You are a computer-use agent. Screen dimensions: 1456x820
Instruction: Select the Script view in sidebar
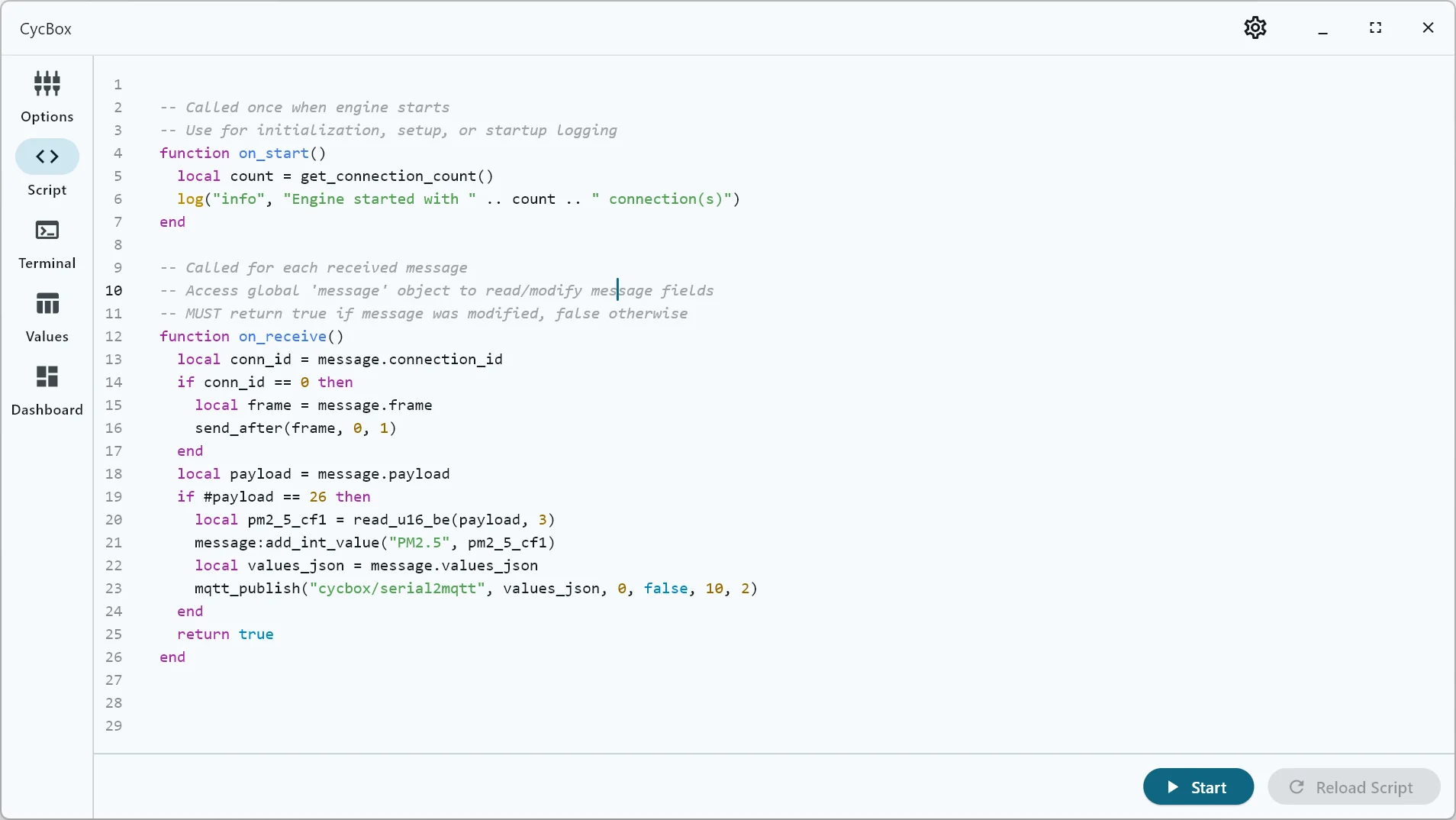pyautogui.click(x=47, y=169)
